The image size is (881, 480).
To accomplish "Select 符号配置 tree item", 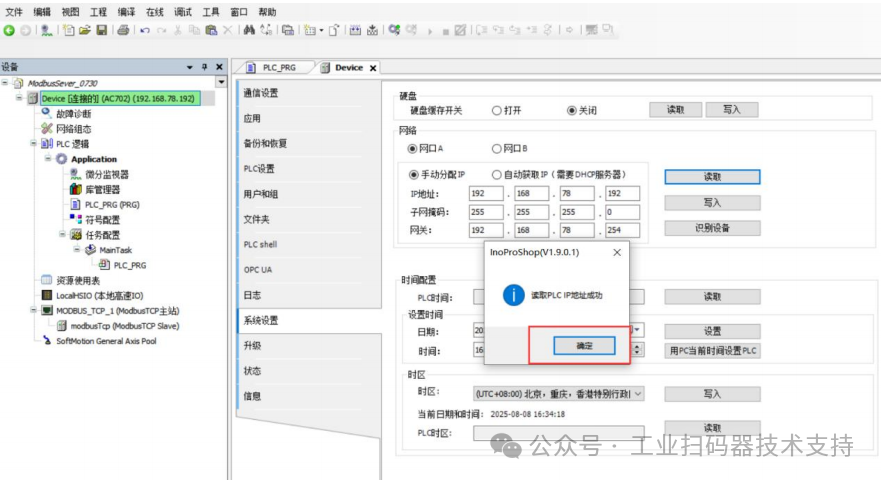I will pos(102,220).
